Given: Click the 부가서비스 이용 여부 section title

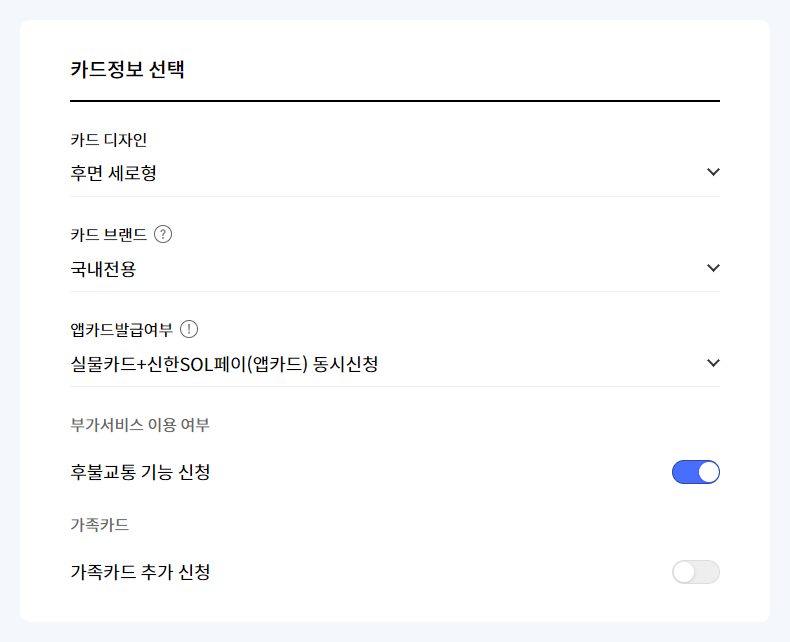Looking at the screenshot, I should click(140, 425).
